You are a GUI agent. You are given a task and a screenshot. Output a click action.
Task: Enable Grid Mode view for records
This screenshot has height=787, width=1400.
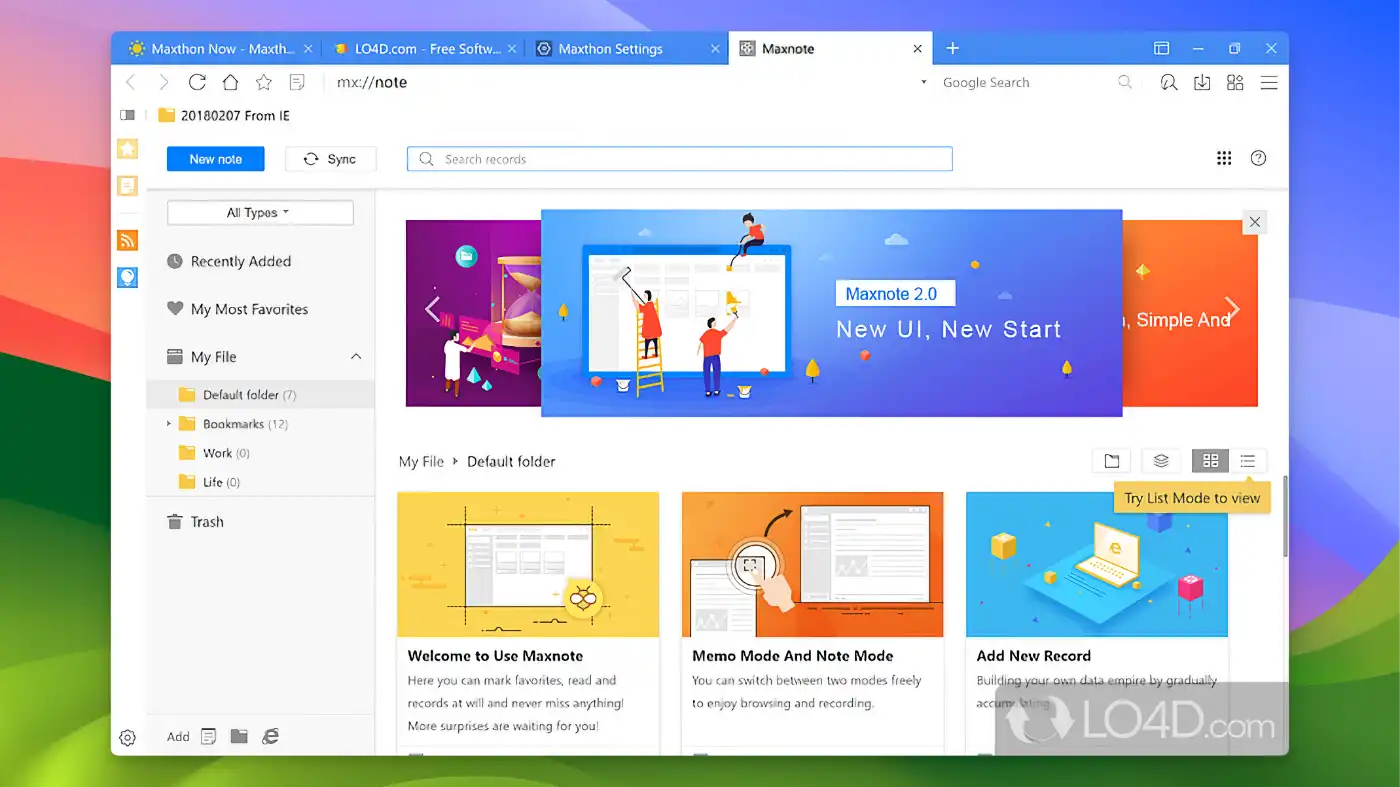tap(1210, 461)
